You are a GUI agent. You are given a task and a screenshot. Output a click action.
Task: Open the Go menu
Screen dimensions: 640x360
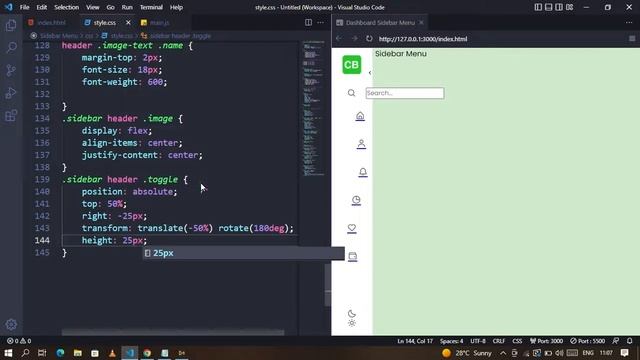pos(110,7)
